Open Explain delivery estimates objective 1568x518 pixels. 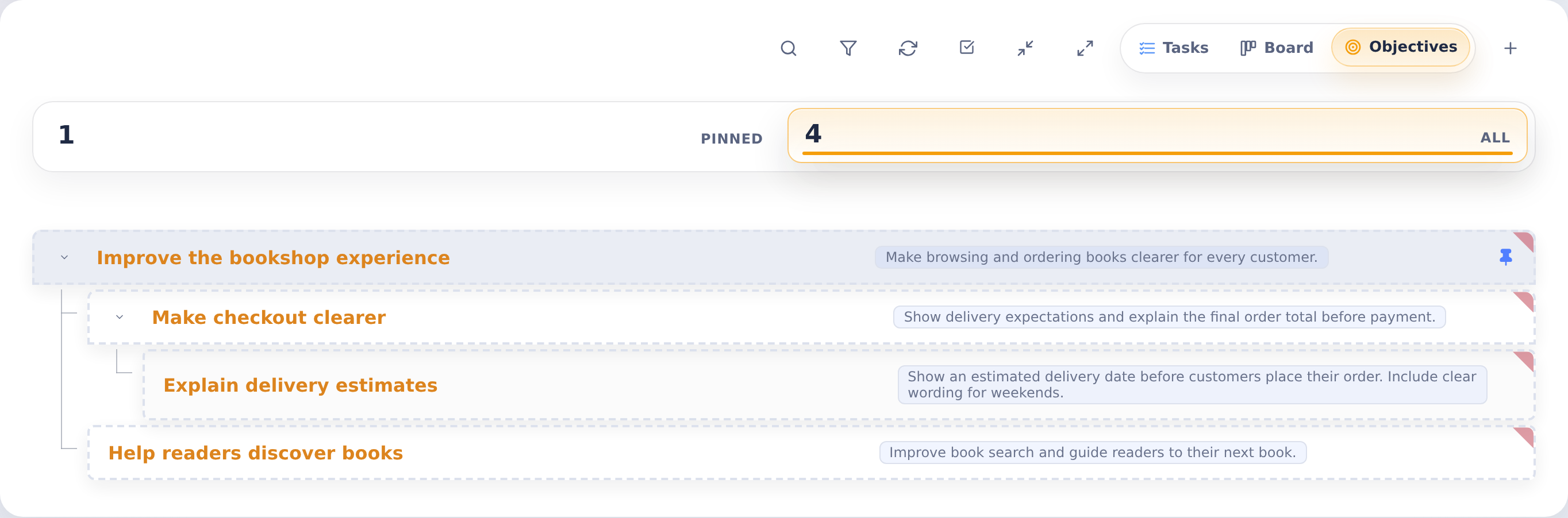tap(300, 385)
